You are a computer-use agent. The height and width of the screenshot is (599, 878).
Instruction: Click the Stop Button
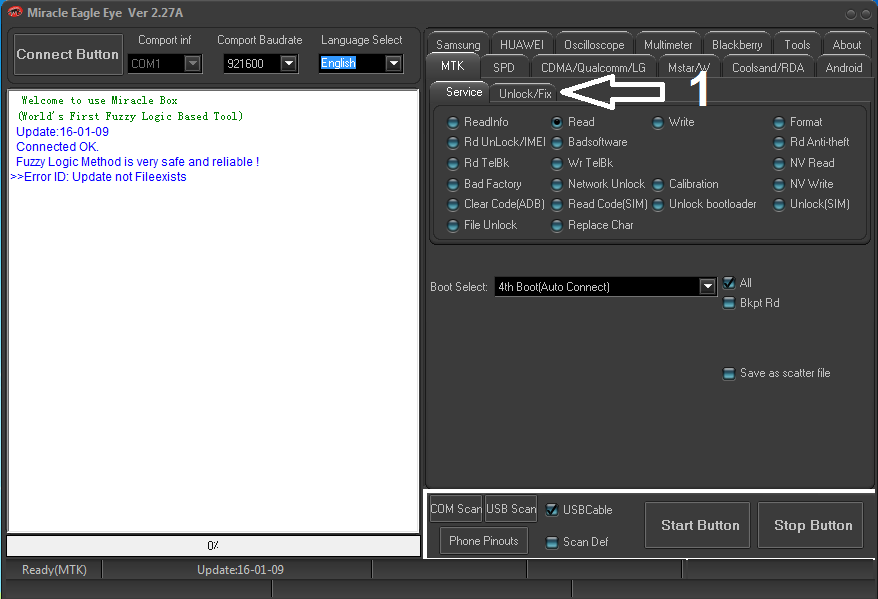point(810,525)
